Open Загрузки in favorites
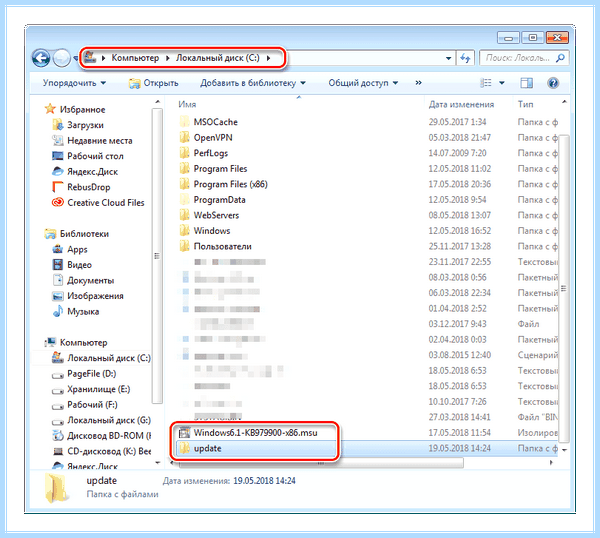Image resolution: width=600 pixels, height=538 pixels. click(x=85, y=125)
